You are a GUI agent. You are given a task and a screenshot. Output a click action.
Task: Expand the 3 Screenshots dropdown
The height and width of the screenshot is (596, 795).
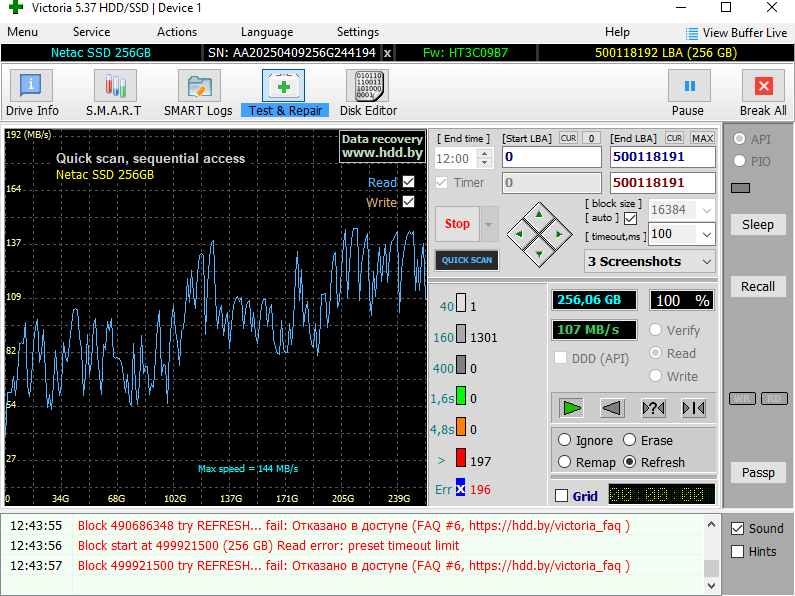click(x=707, y=261)
